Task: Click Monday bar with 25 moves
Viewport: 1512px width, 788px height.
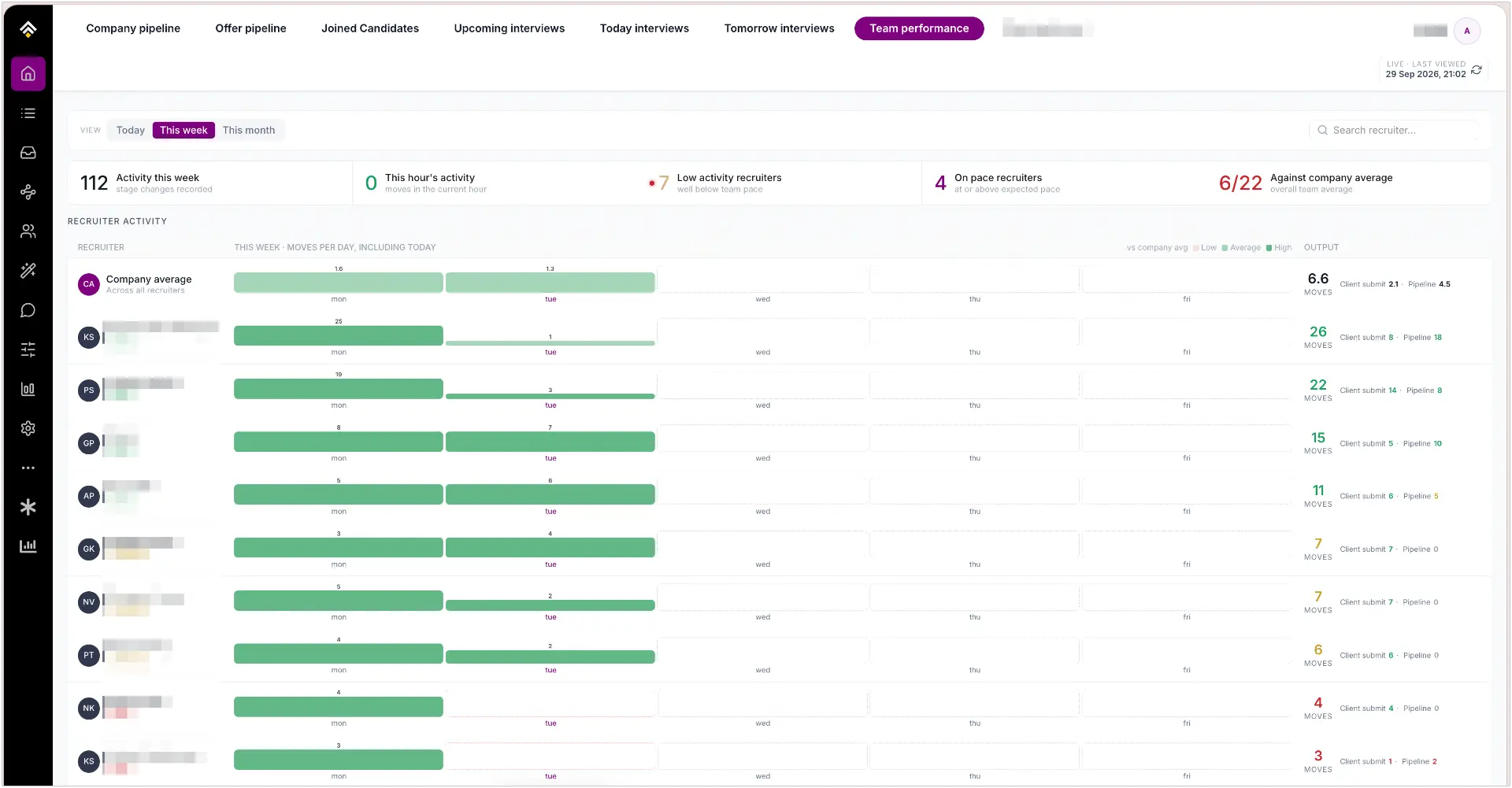Action: 339,335
